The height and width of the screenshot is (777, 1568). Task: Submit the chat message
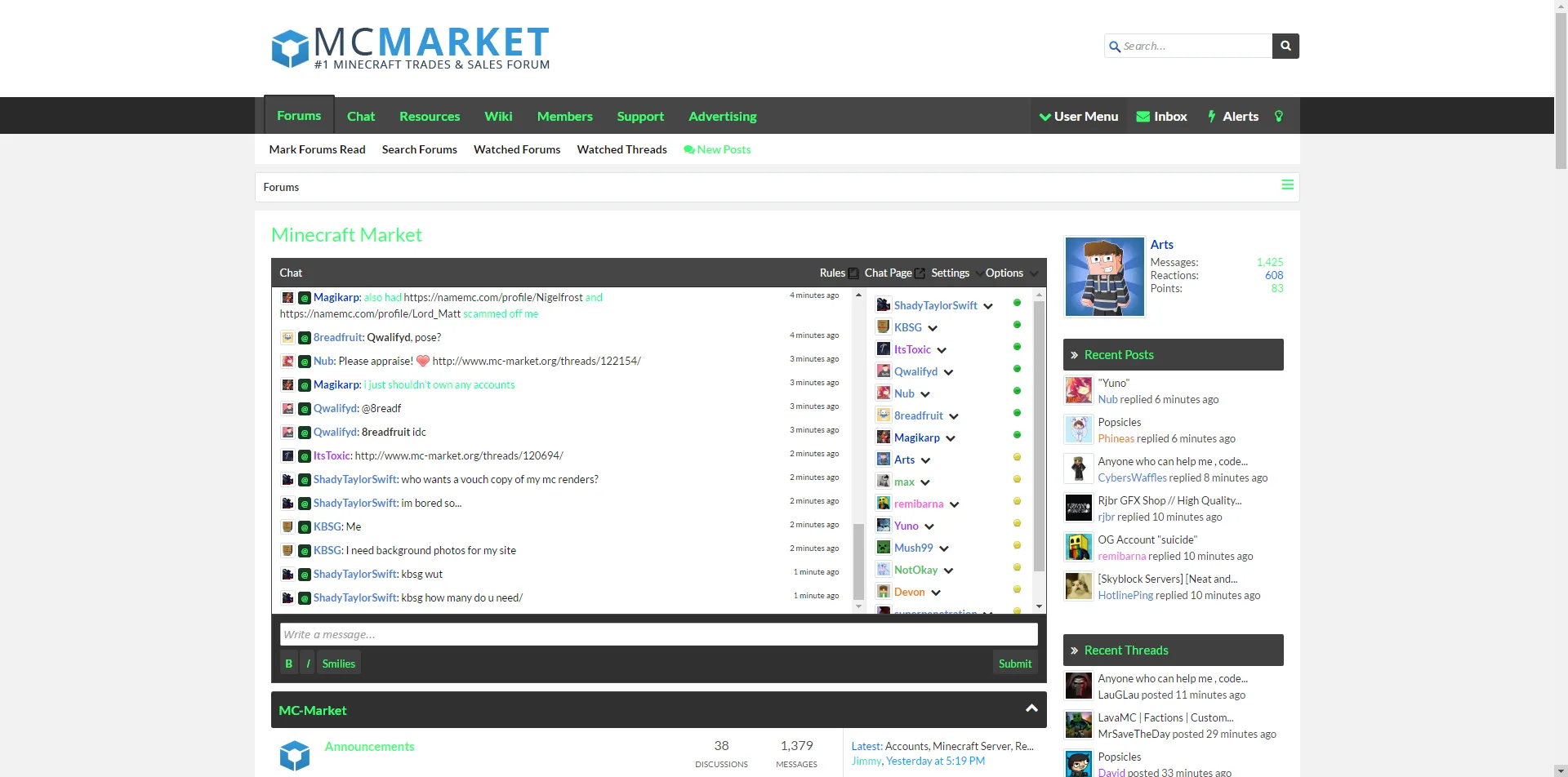[1015, 664]
